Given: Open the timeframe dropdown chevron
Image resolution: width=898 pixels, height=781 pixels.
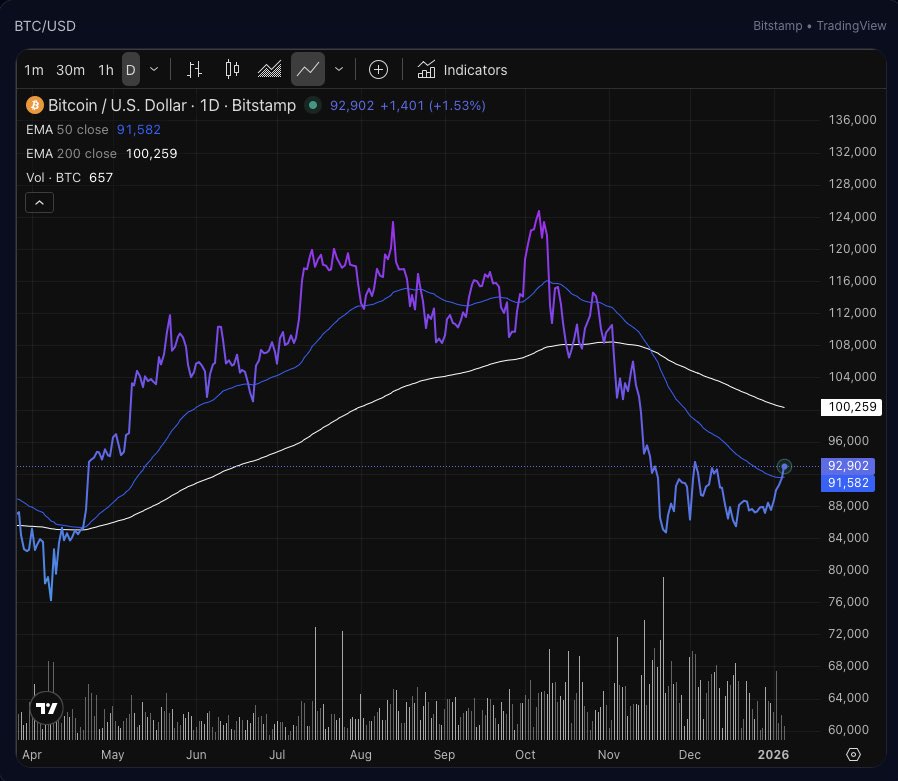Looking at the screenshot, I should point(154,70).
